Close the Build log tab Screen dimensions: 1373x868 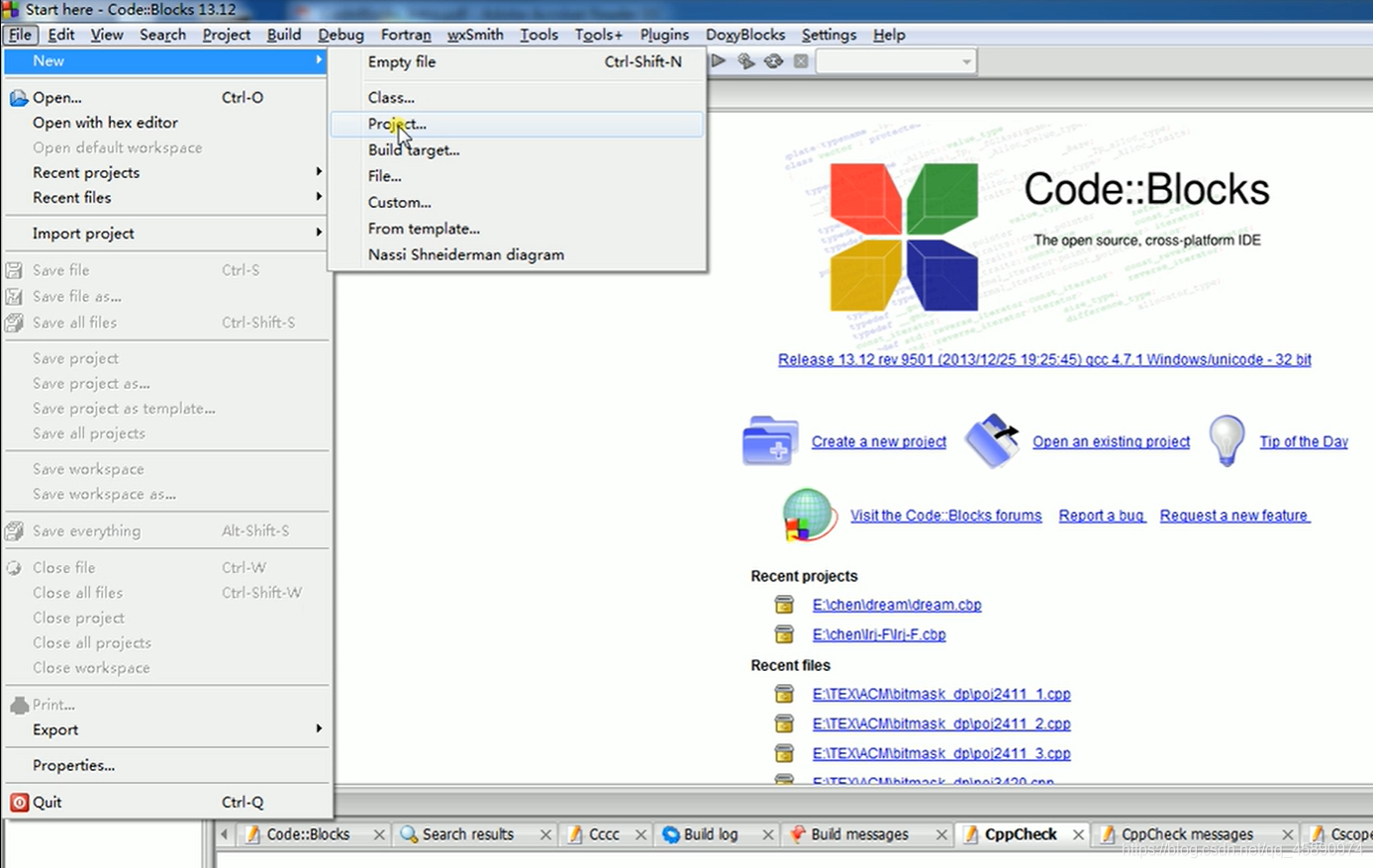coord(767,835)
